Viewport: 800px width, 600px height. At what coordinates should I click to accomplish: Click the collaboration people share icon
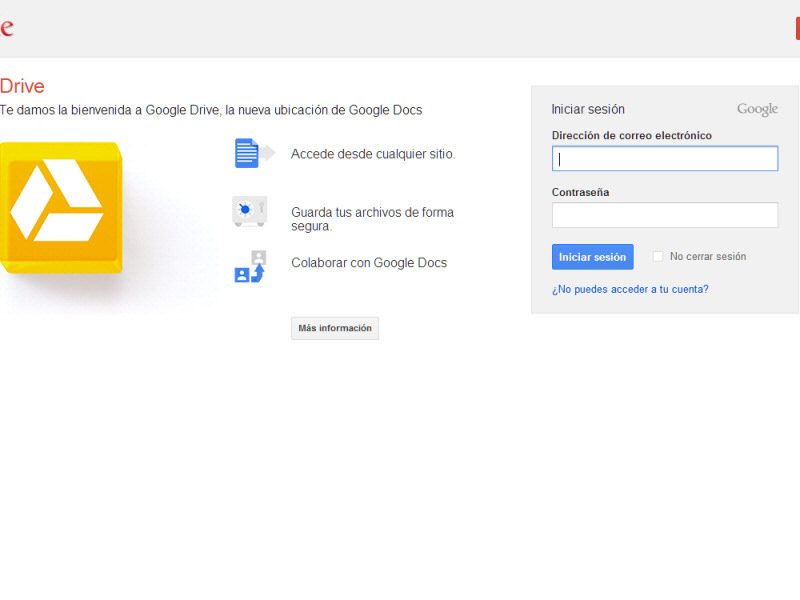(250, 266)
